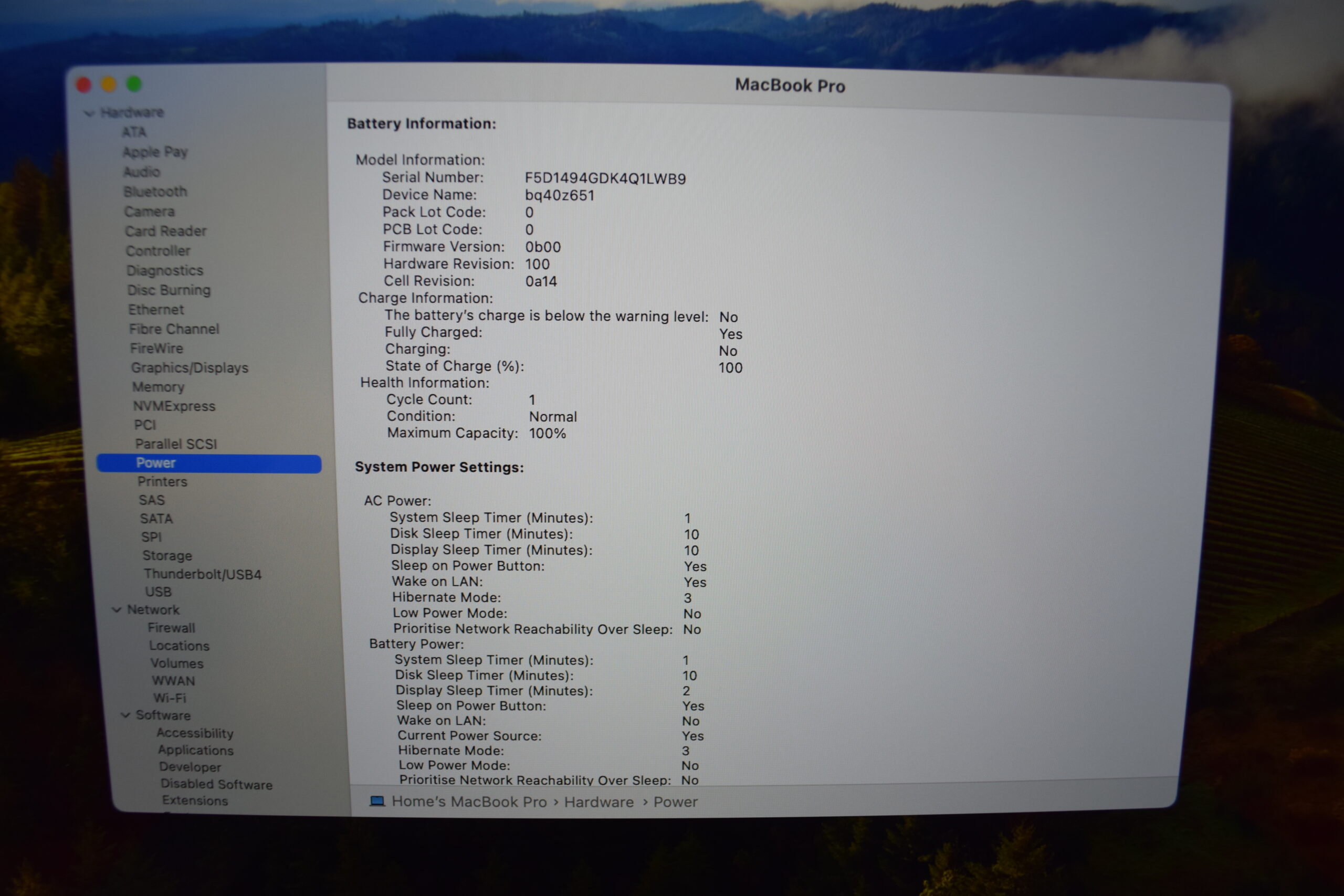
Task: Select ATA in the sidebar
Action: 134,132
